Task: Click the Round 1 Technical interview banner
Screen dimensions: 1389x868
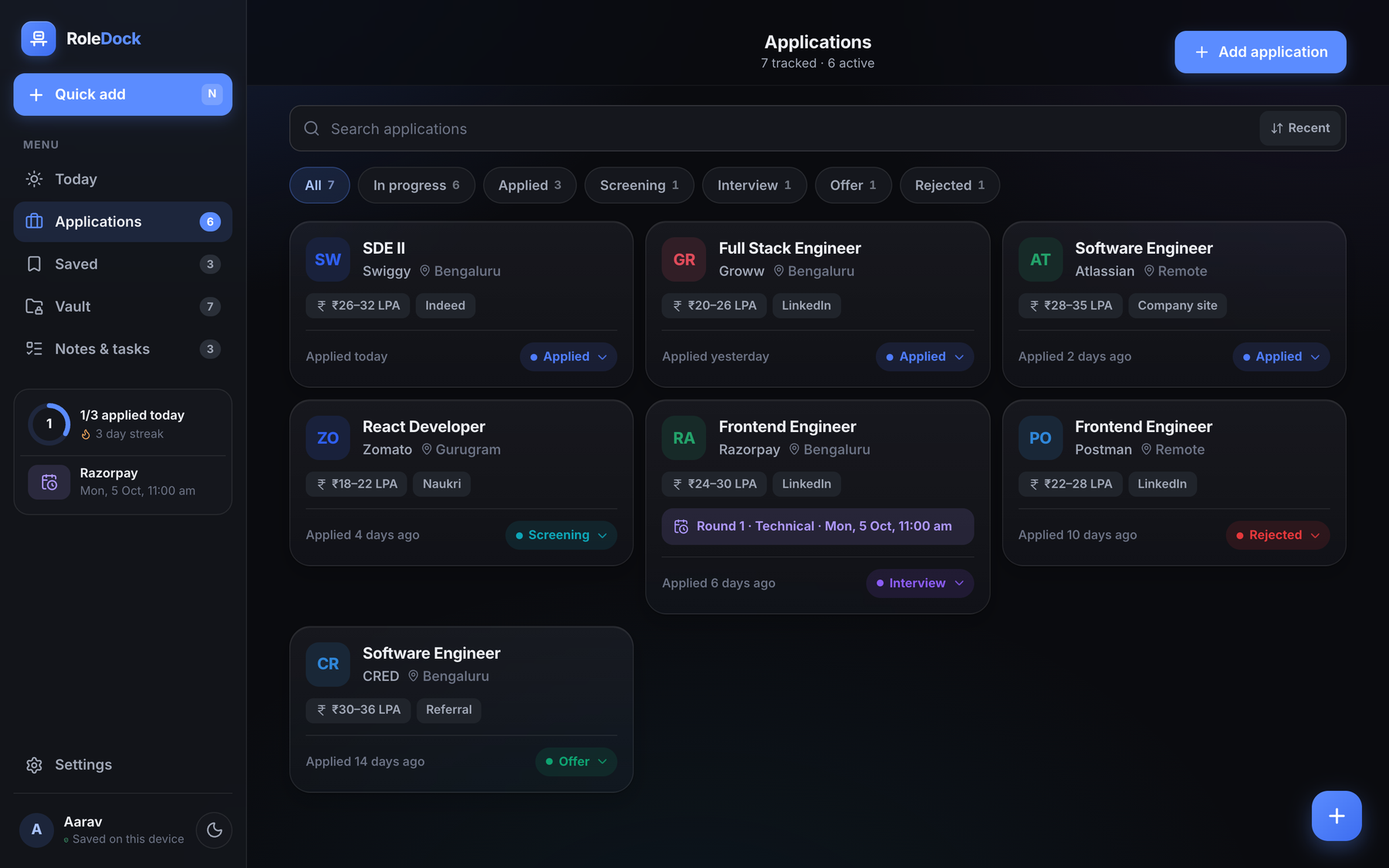Action: [x=818, y=526]
